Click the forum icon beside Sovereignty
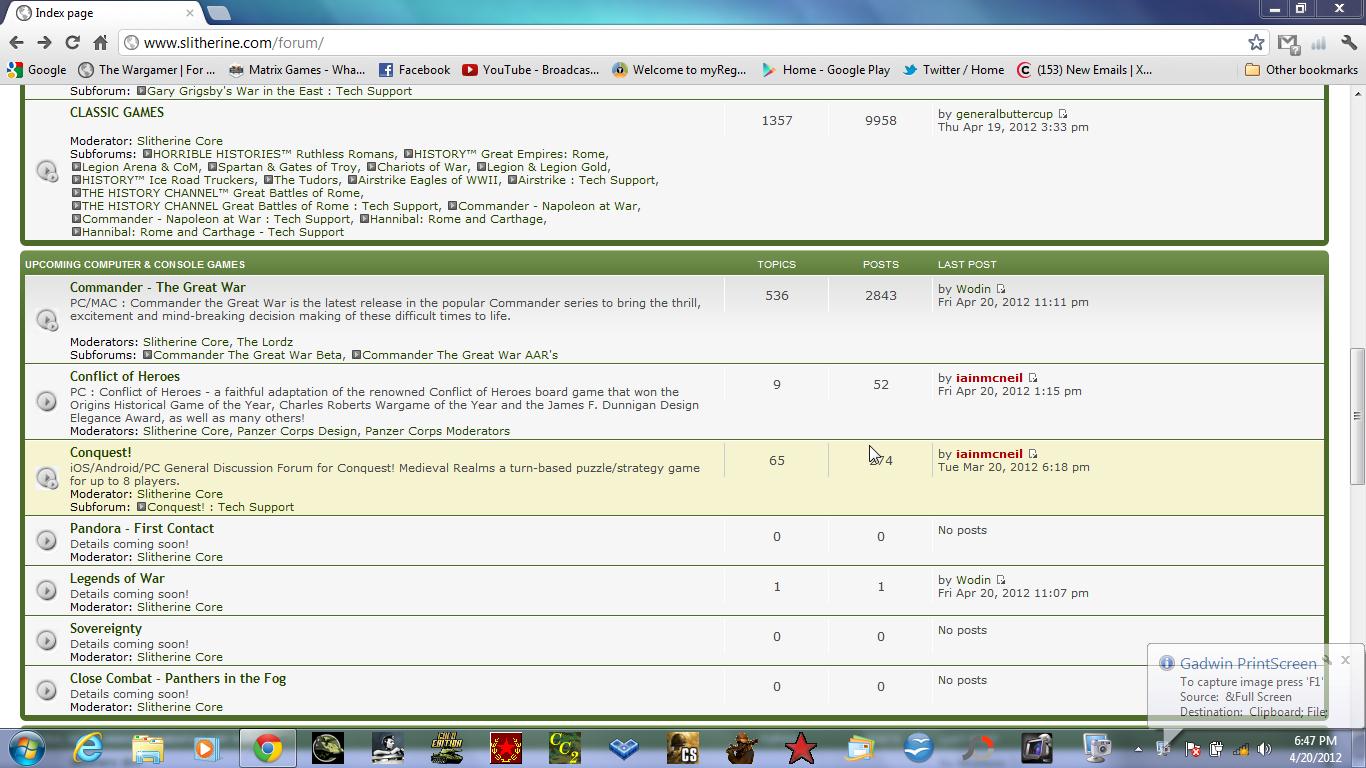The image size is (1366, 768). coord(47,640)
